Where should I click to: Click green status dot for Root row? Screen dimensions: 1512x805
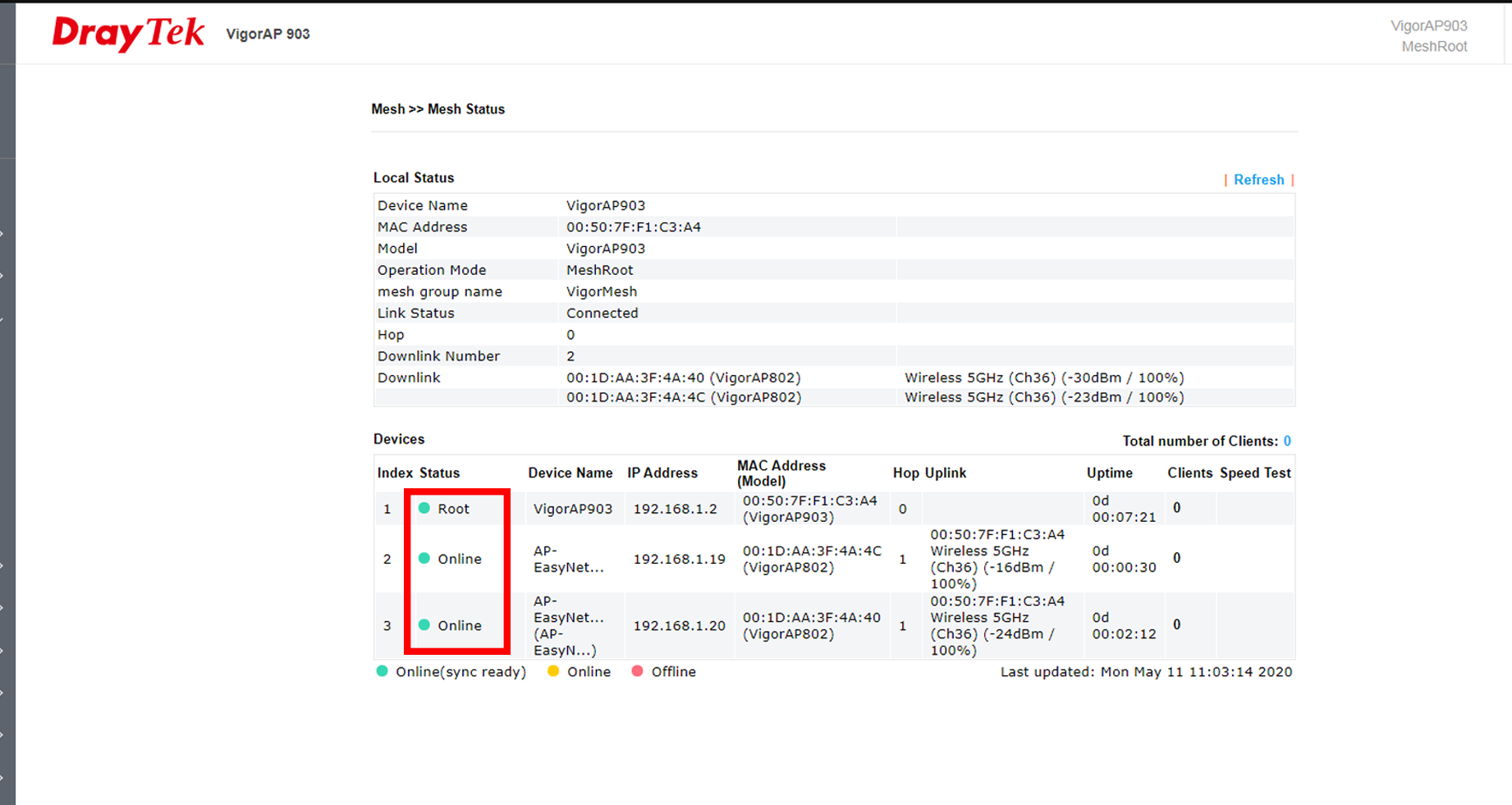tap(424, 508)
